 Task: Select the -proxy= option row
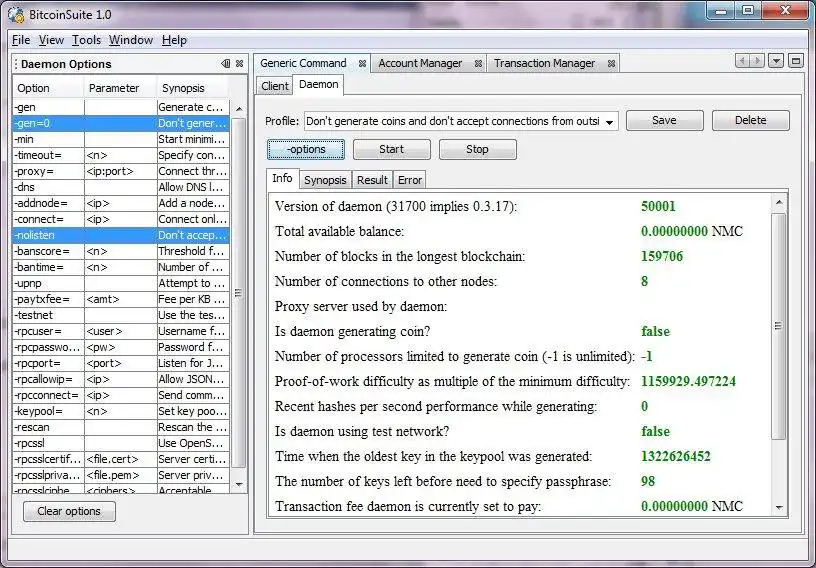click(x=121, y=171)
